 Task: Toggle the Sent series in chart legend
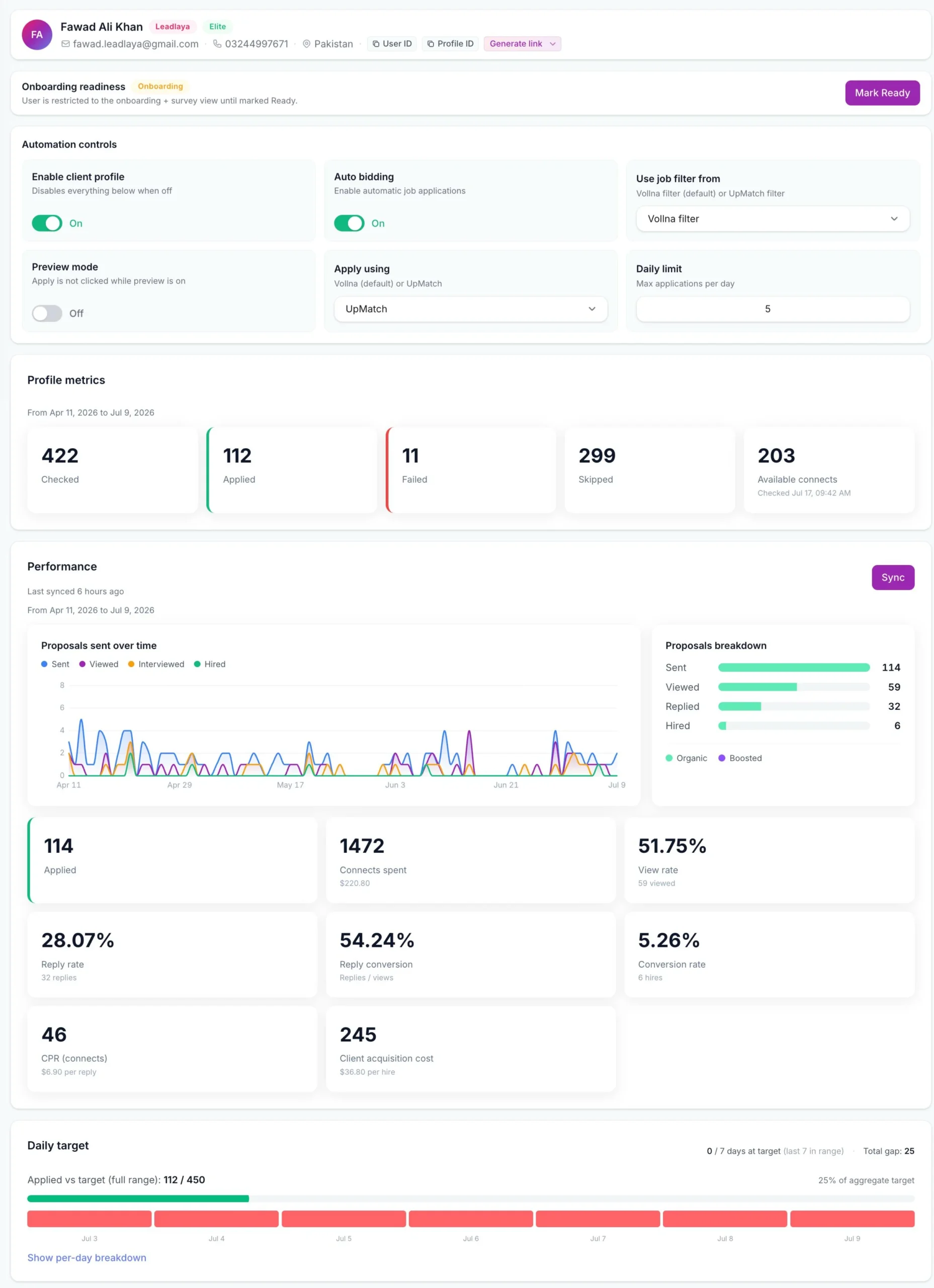[x=55, y=664]
